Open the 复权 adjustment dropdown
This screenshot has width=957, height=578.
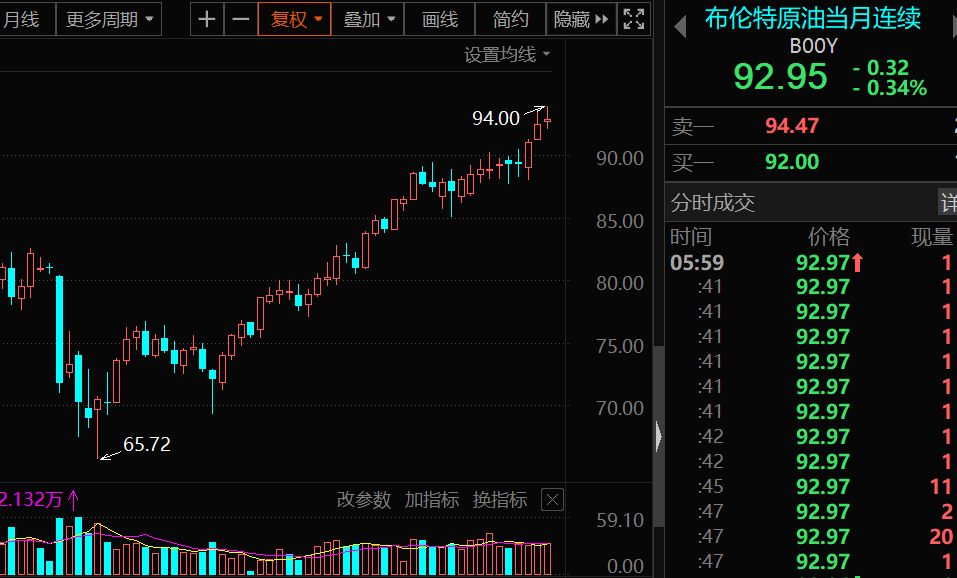tap(297, 19)
